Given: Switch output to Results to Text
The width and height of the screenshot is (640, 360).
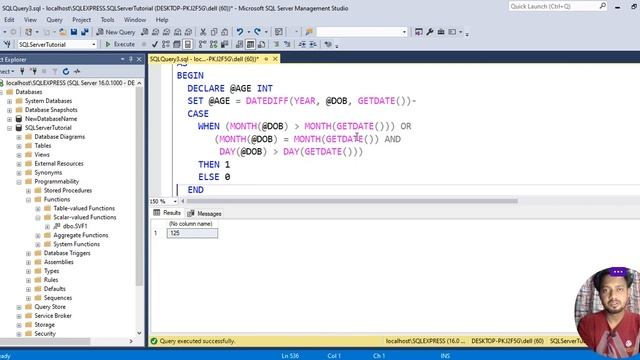Looking at the screenshot, I should point(240,44).
